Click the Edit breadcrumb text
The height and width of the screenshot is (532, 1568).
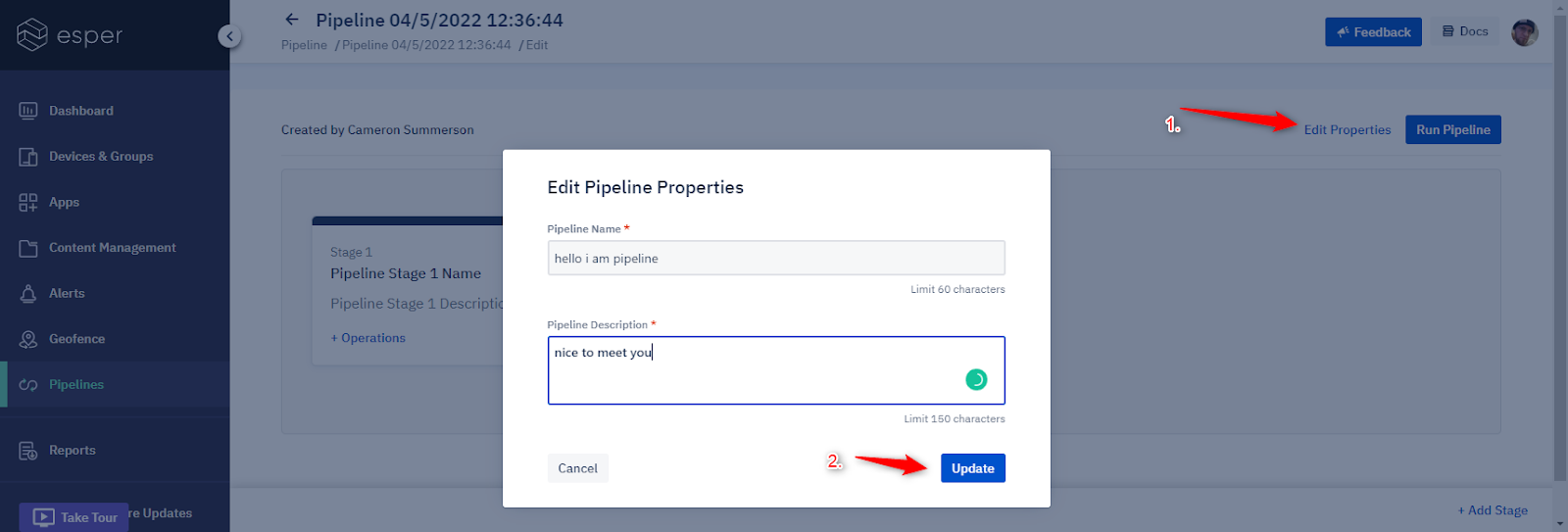click(537, 45)
